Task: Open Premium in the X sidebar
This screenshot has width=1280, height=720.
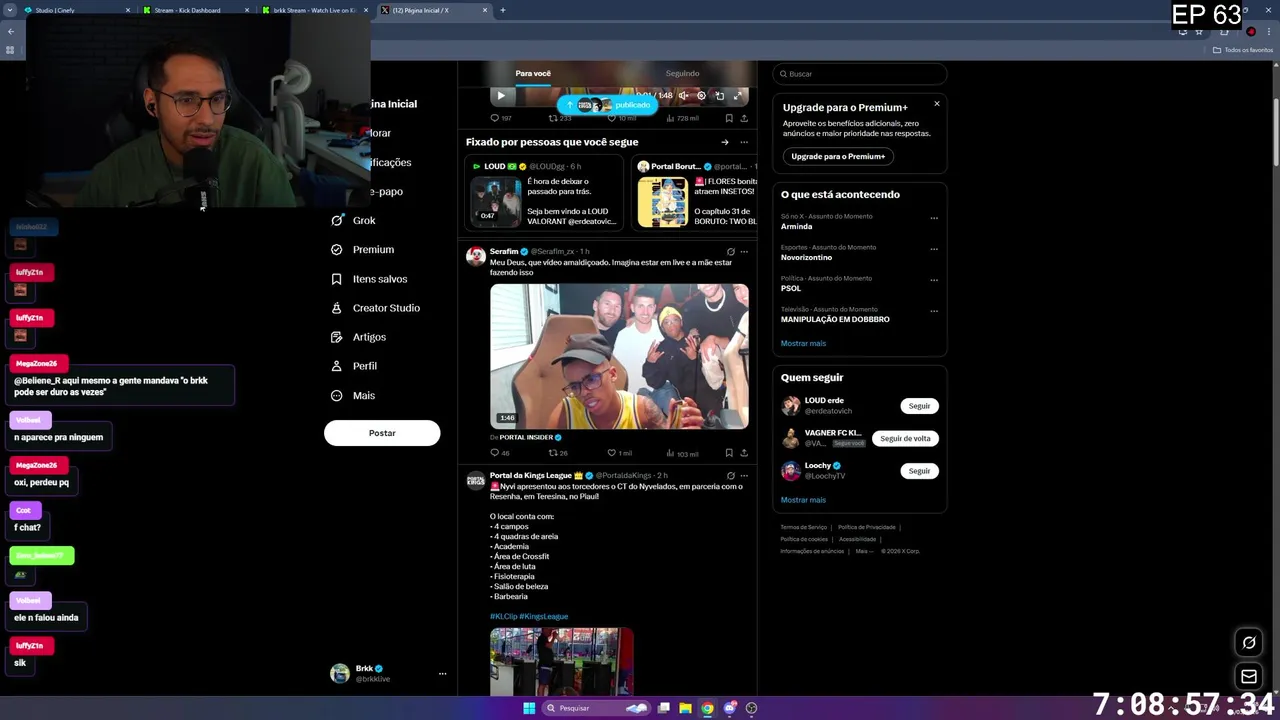Action: click(362, 249)
